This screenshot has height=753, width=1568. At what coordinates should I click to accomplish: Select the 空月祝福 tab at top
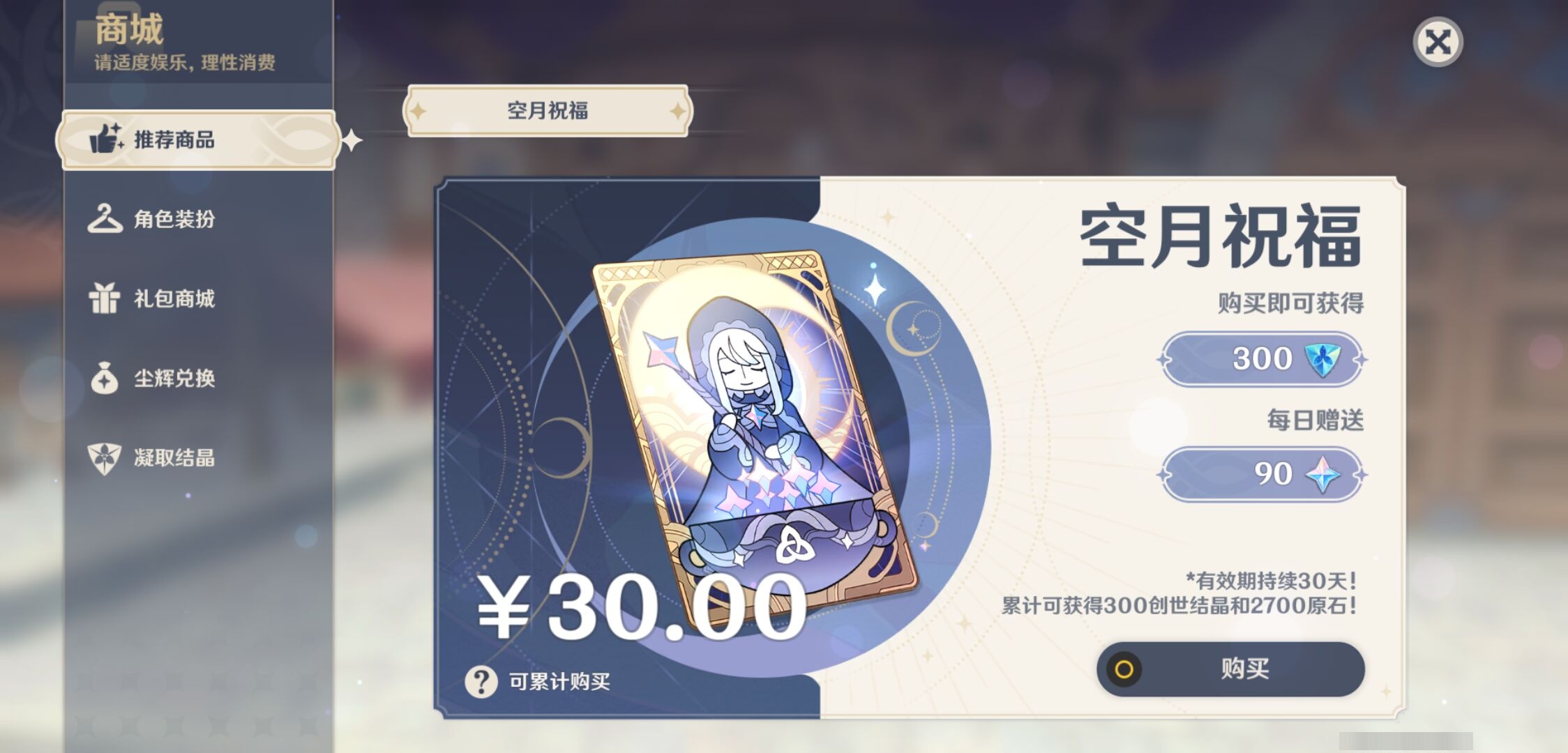coord(548,110)
